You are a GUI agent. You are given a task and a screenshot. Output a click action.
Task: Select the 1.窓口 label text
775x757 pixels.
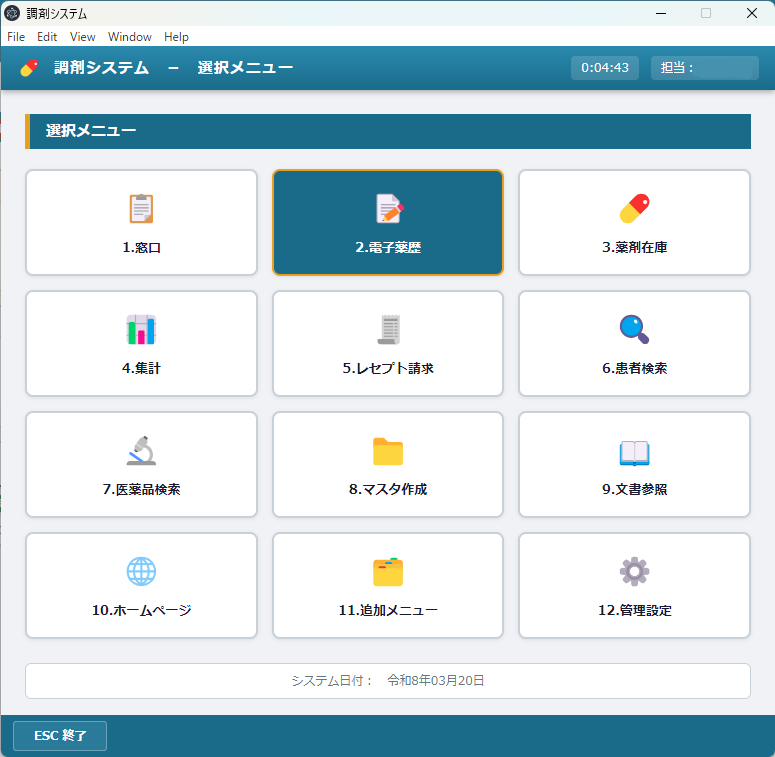pos(141,247)
